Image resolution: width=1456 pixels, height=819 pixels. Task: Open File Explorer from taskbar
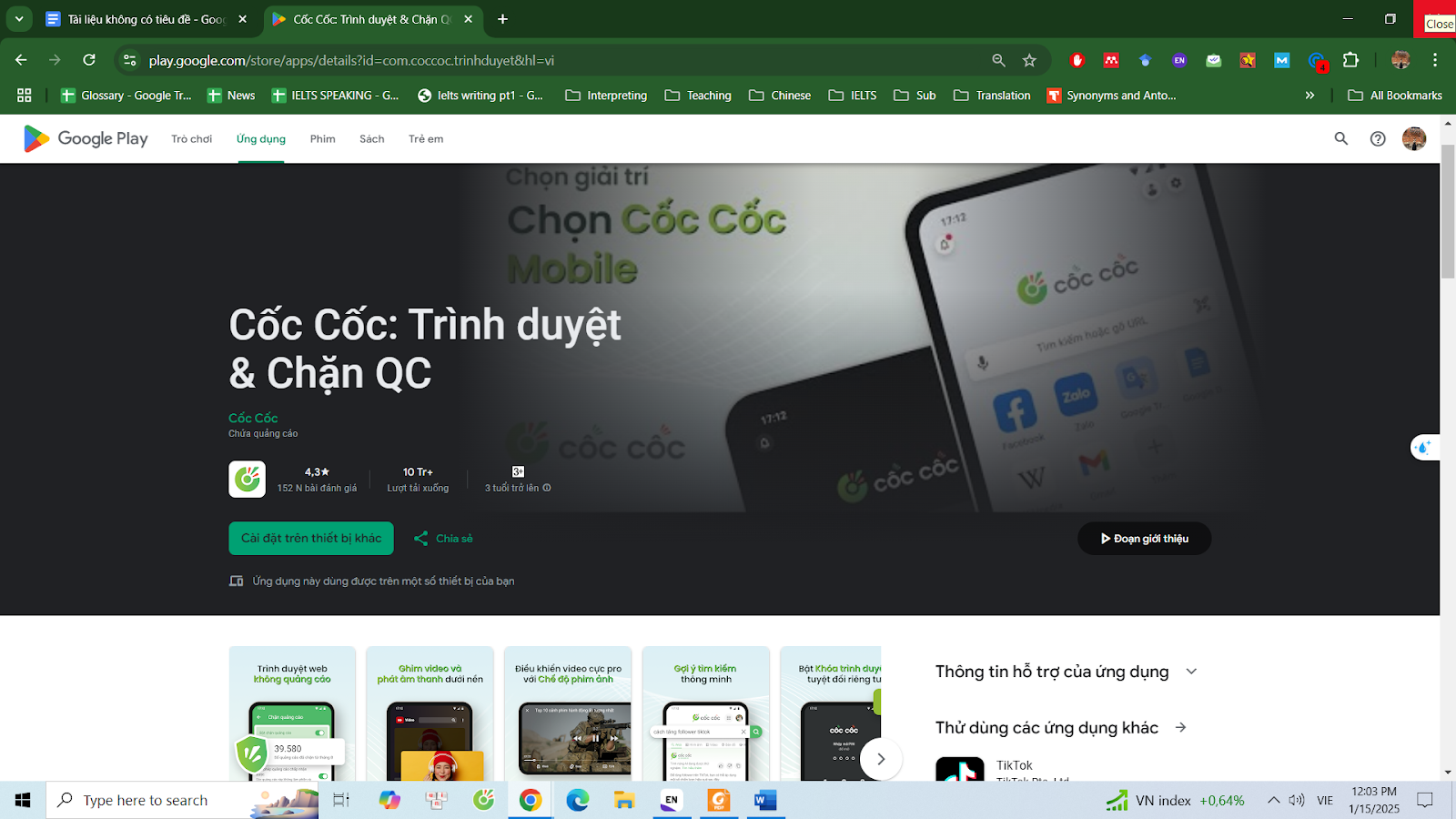click(x=624, y=800)
